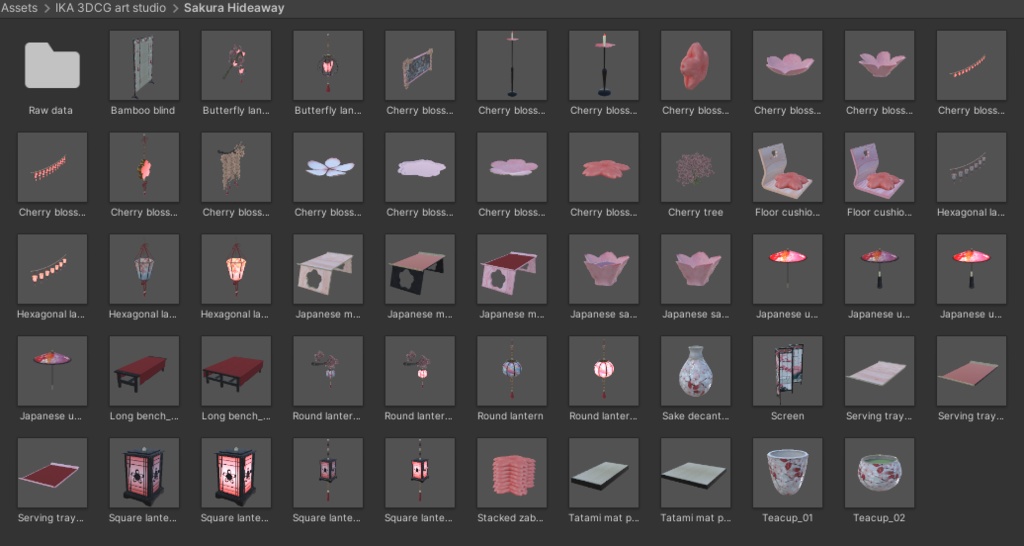This screenshot has height=546, width=1024.
Task: Select the Teacup_01 asset
Action: 788,473
